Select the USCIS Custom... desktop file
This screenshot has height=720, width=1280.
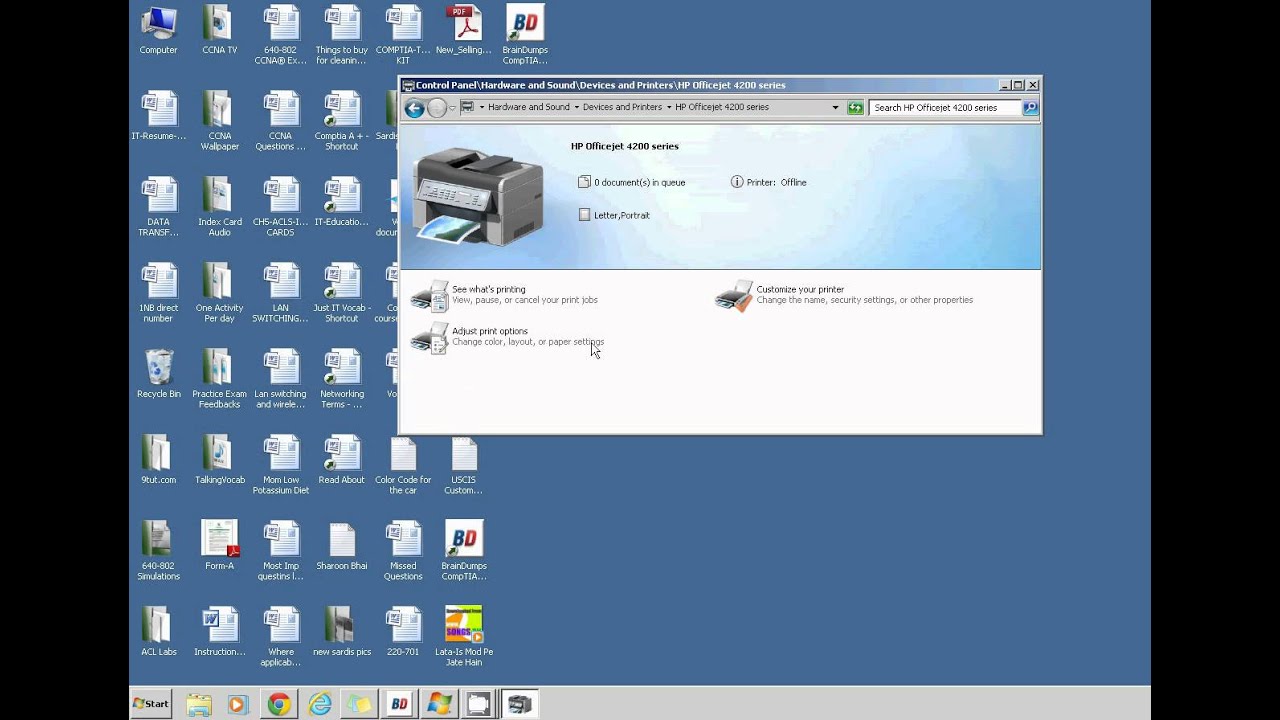[463, 465]
